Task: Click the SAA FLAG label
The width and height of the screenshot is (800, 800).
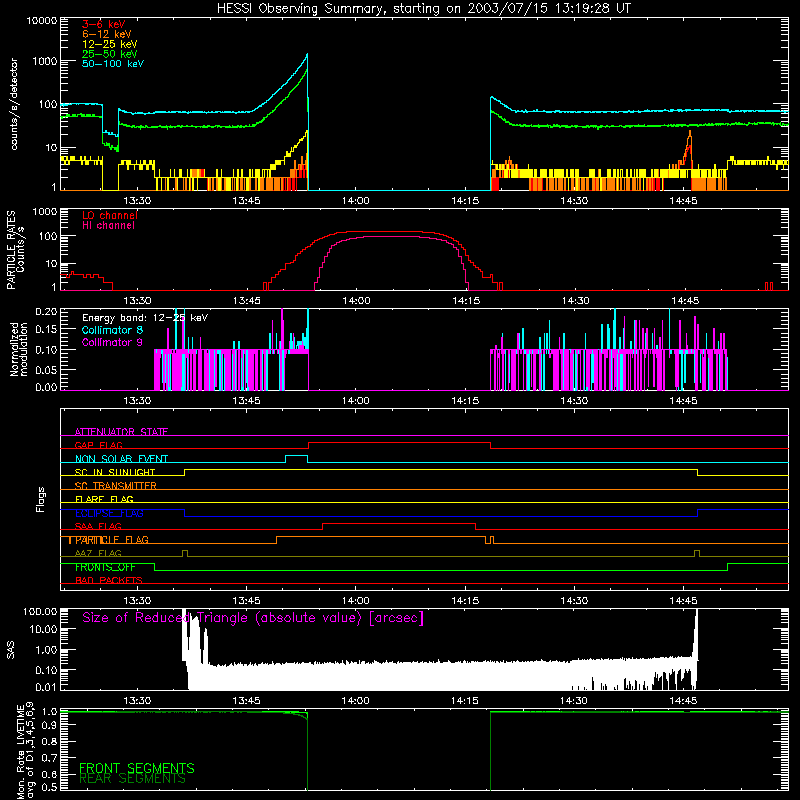Action: click(98, 526)
